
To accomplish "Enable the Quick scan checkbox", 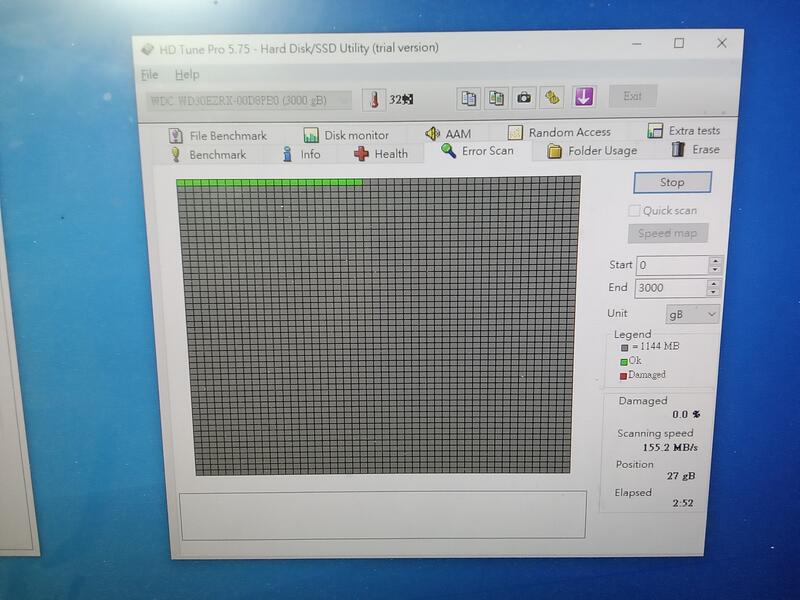I will [x=634, y=211].
